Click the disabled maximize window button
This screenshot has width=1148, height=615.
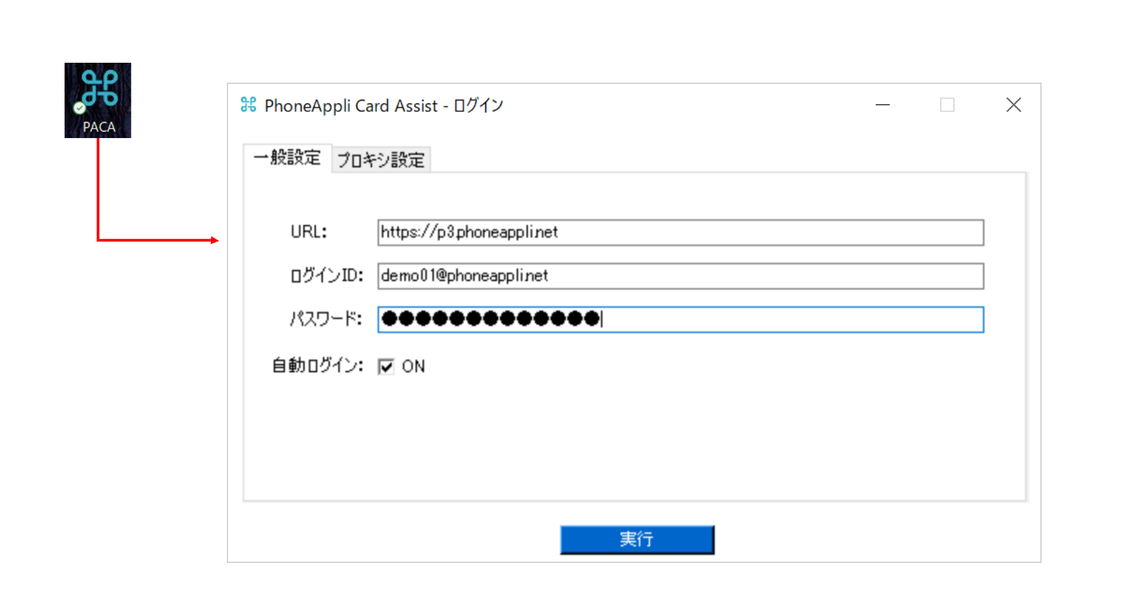point(947,105)
